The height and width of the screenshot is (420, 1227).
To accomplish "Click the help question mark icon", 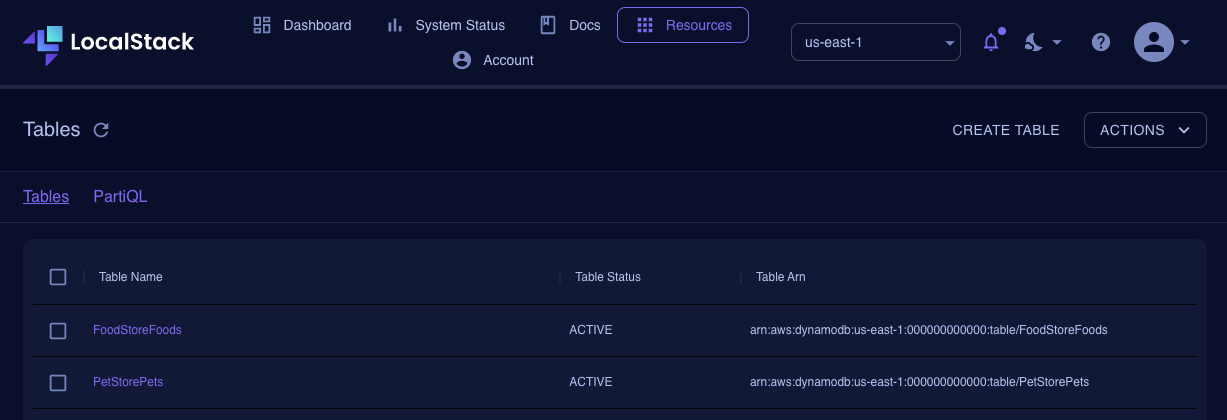I will (1101, 42).
